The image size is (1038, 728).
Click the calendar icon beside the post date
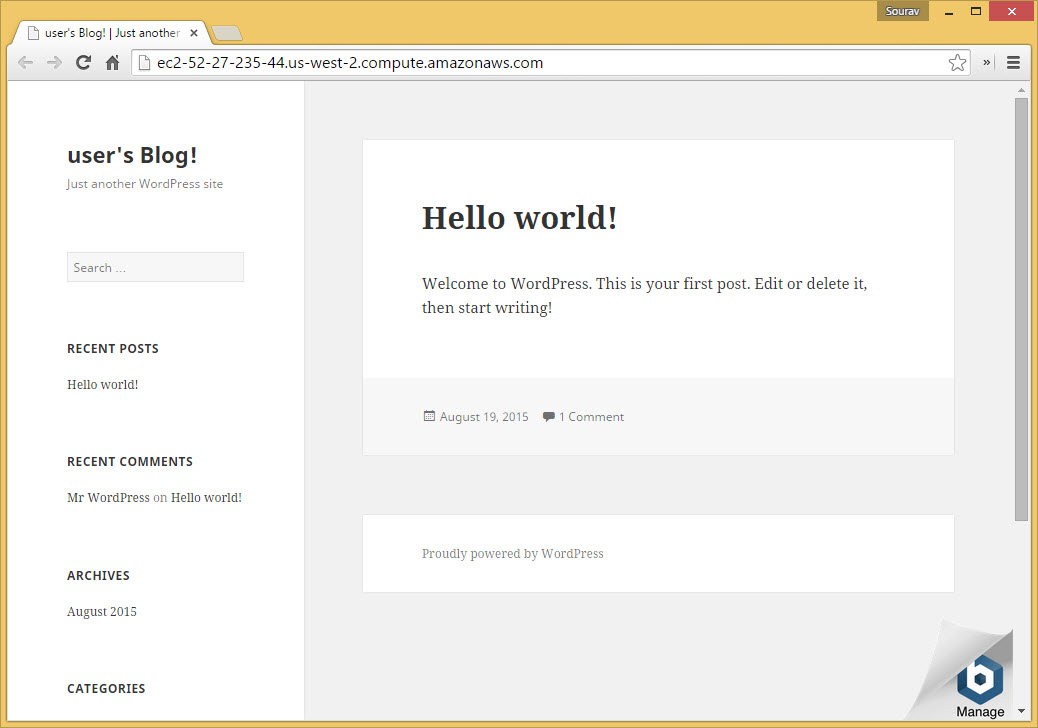(x=429, y=416)
